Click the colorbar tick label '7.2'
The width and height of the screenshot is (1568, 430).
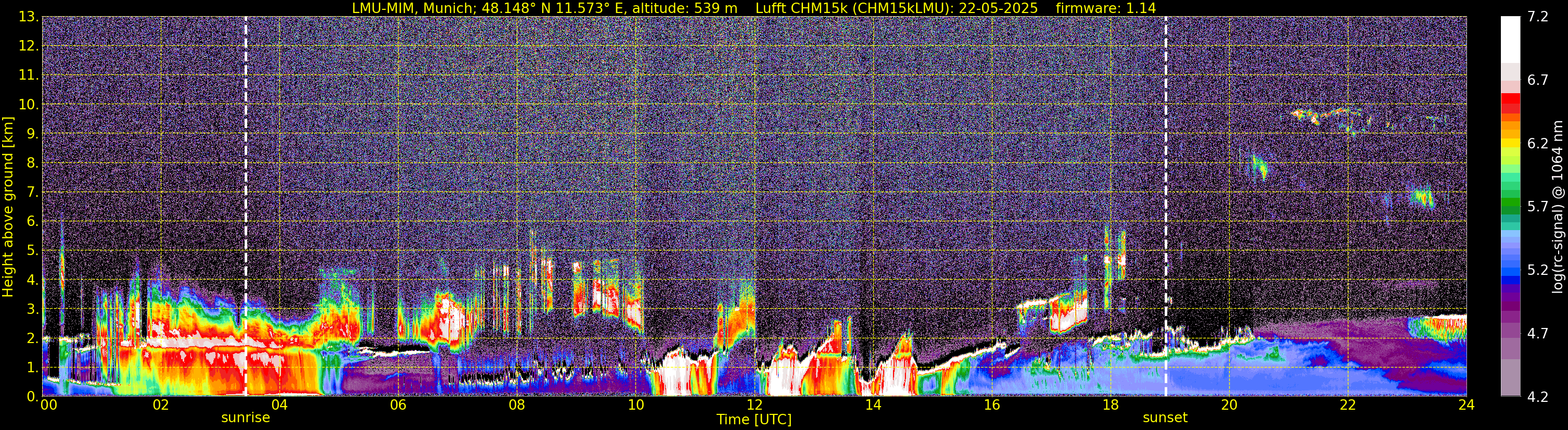click(x=1538, y=17)
